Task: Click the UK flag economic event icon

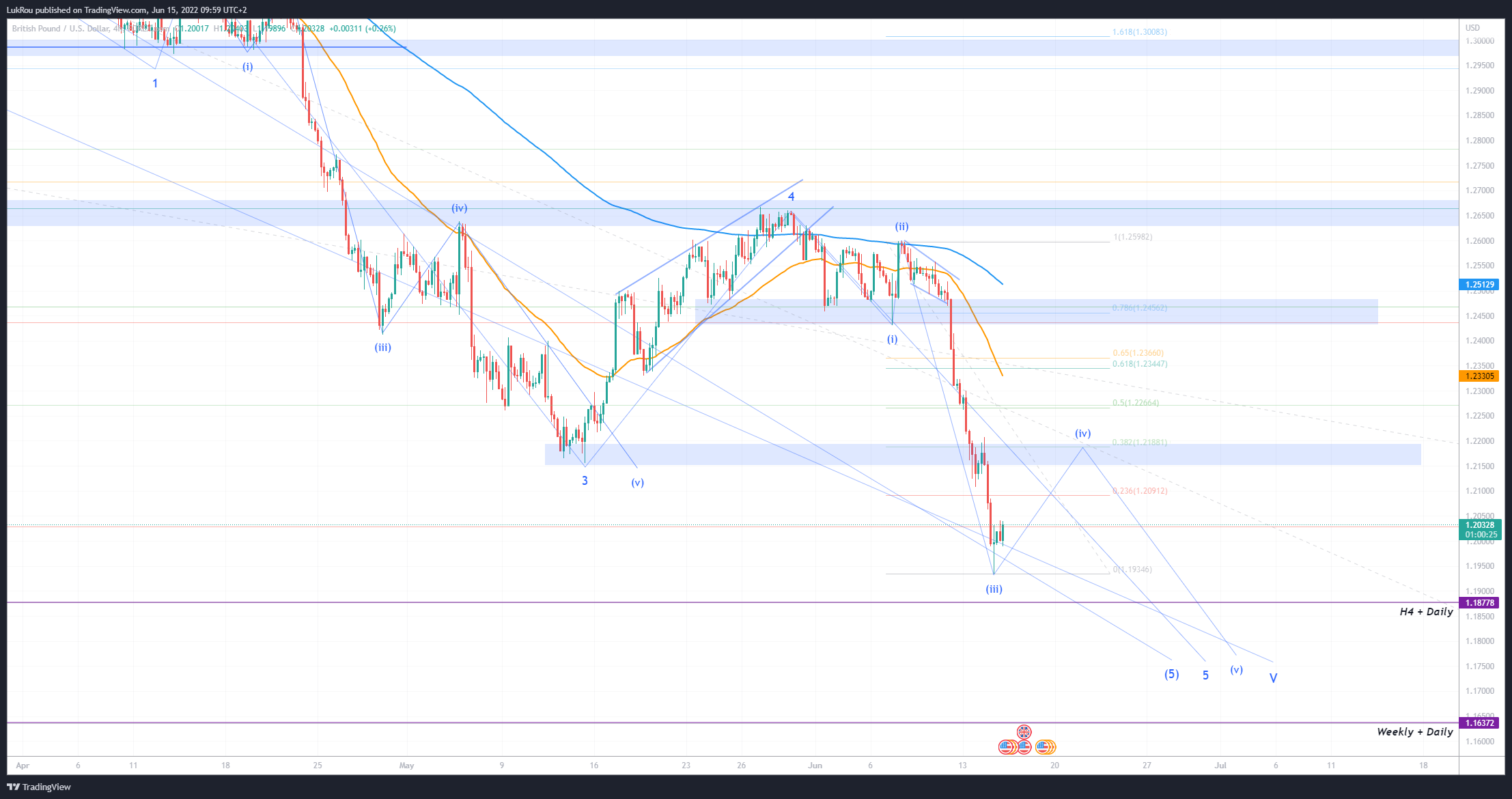Action: tap(1024, 732)
